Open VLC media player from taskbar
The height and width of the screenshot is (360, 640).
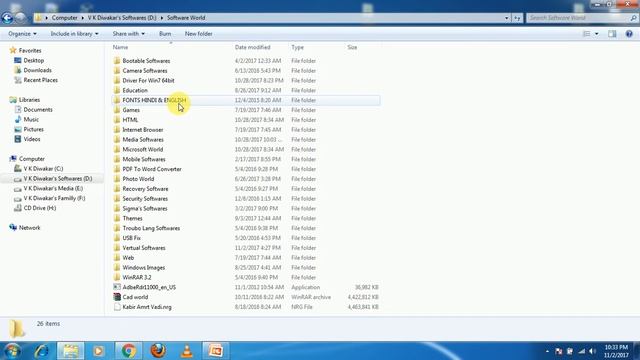tap(187, 351)
